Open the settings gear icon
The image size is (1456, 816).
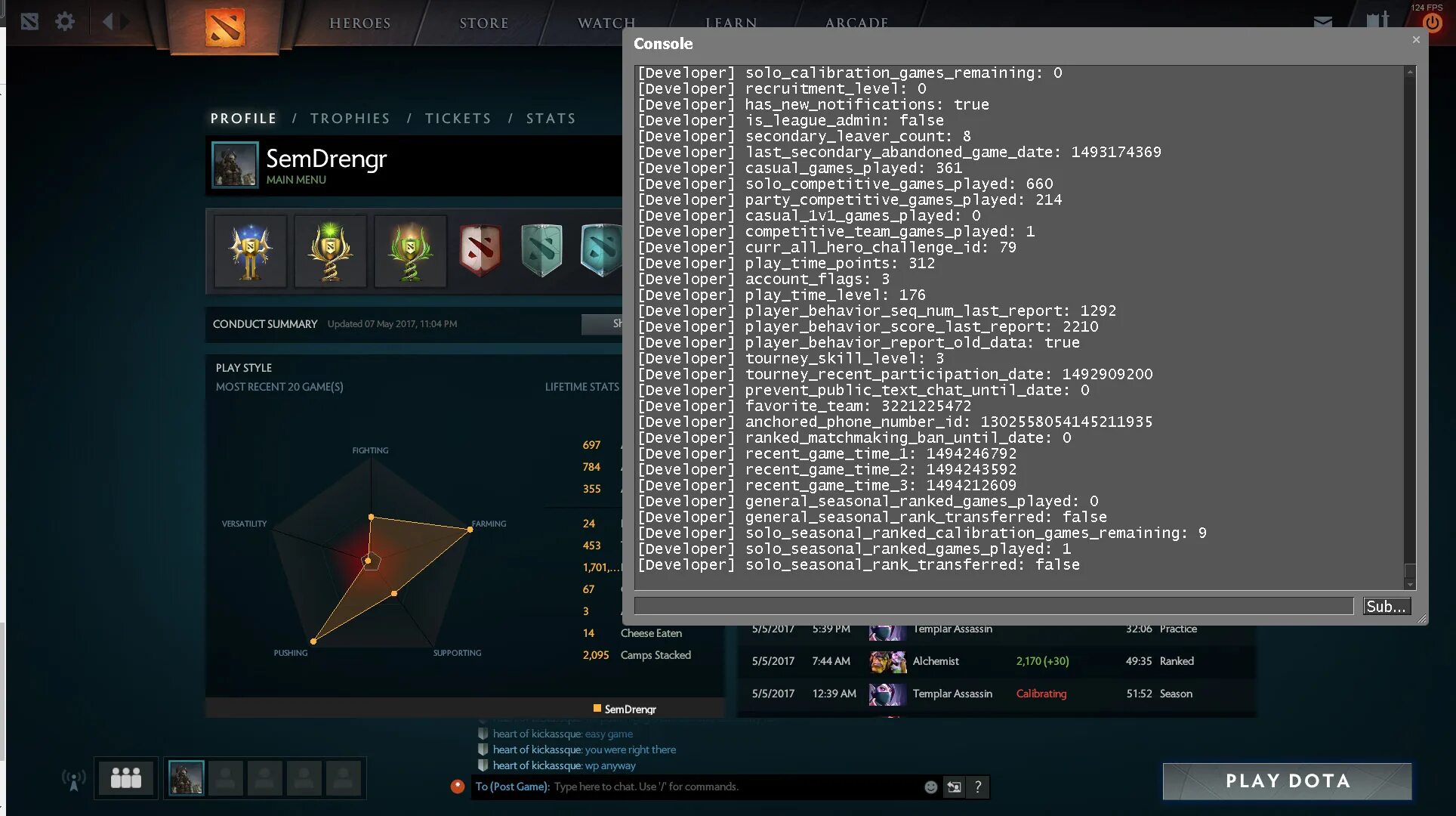pos(65,21)
